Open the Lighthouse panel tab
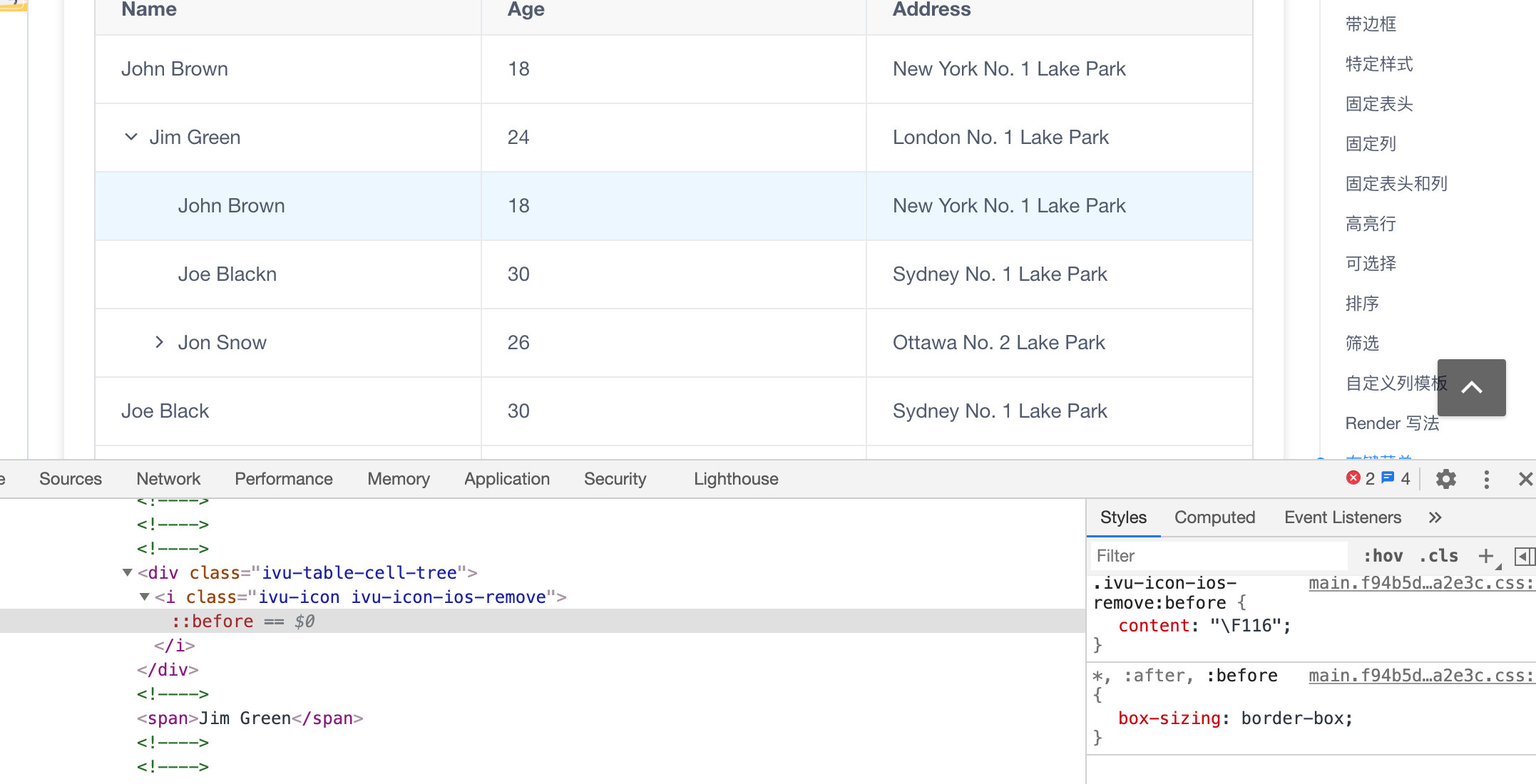The image size is (1536, 784). (736, 479)
